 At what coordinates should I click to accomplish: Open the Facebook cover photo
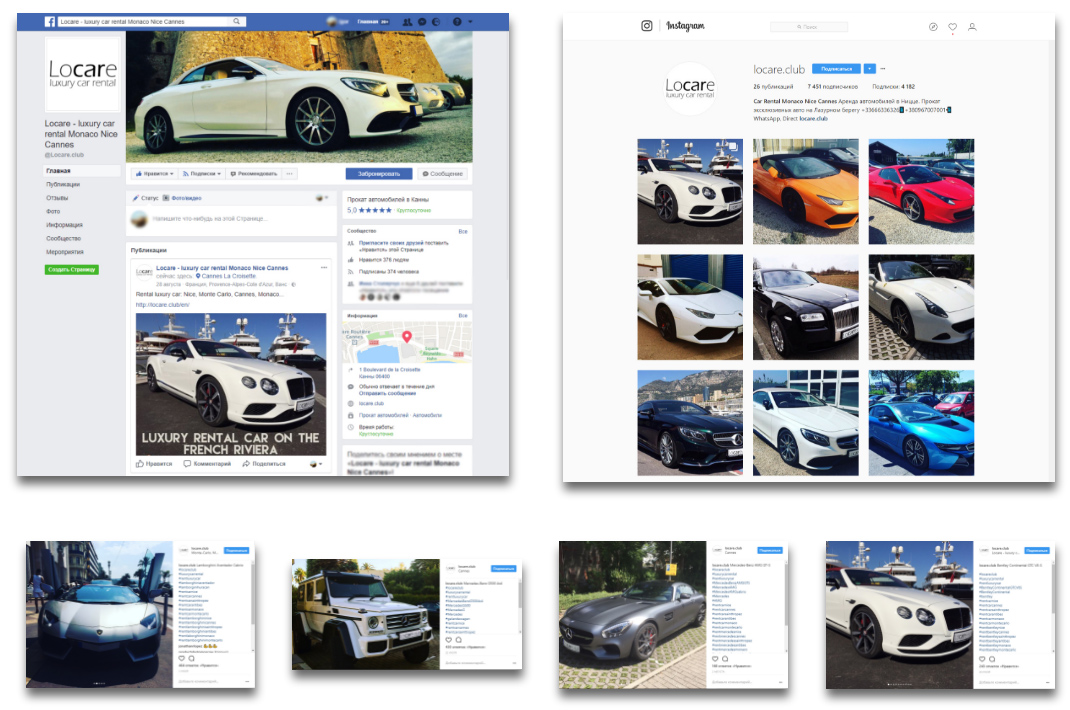click(x=299, y=96)
